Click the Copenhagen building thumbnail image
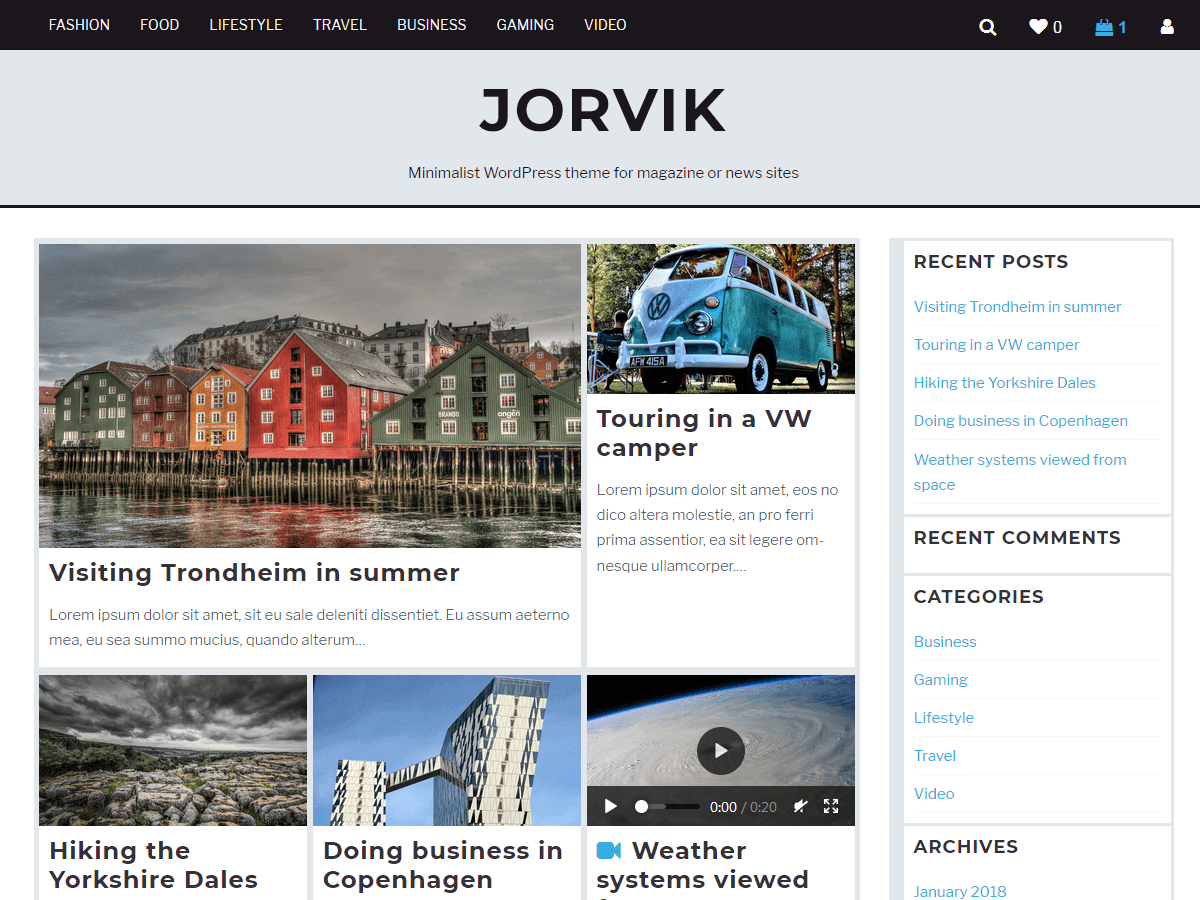1200x900 pixels. click(x=446, y=750)
